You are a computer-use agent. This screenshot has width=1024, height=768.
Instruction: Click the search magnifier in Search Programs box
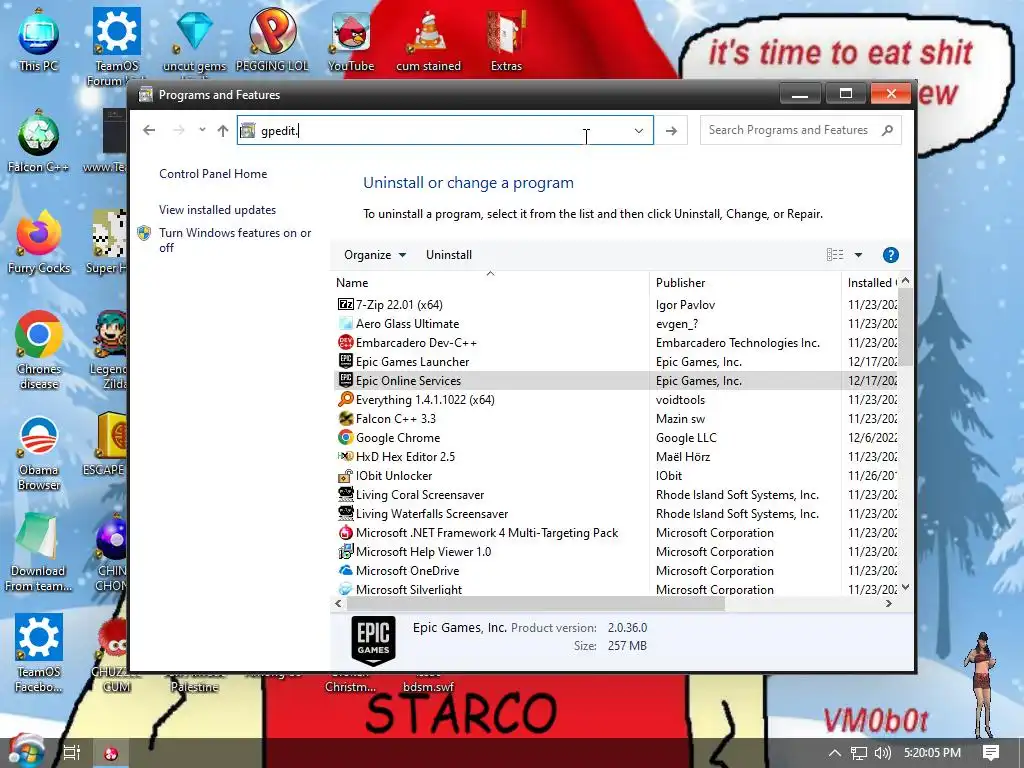(x=887, y=130)
